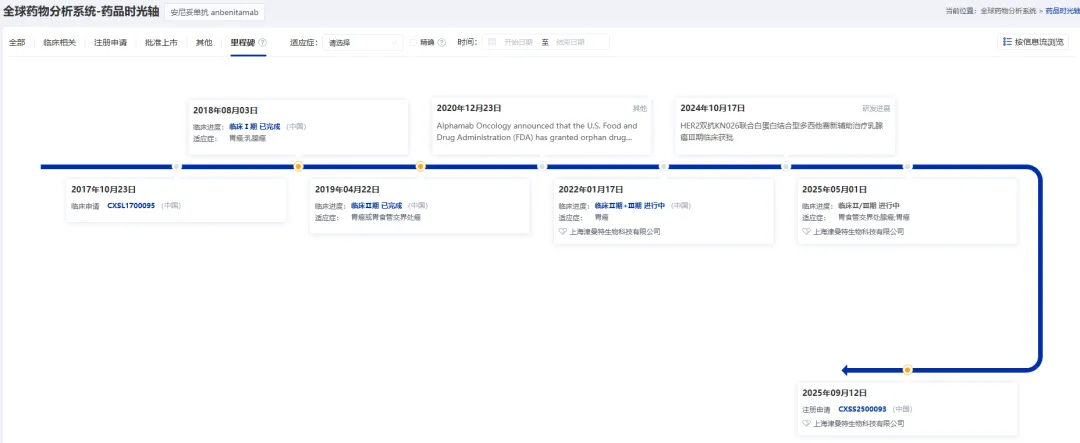This screenshot has width=1080, height=443.
Task: Click the heart icon in 2025年09月12日 card
Action: [806, 423]
